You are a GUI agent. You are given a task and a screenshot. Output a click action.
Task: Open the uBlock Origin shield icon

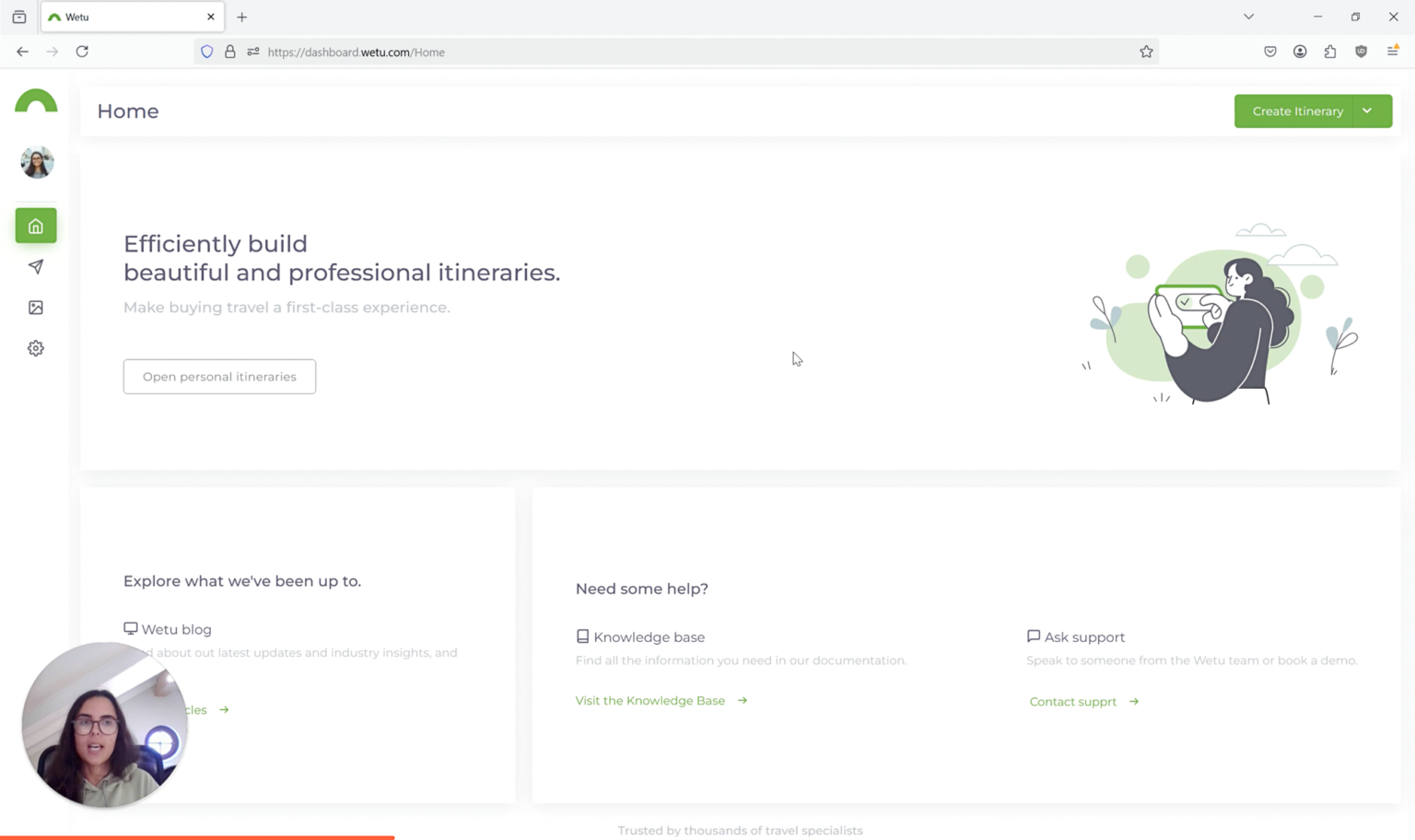1361,52
